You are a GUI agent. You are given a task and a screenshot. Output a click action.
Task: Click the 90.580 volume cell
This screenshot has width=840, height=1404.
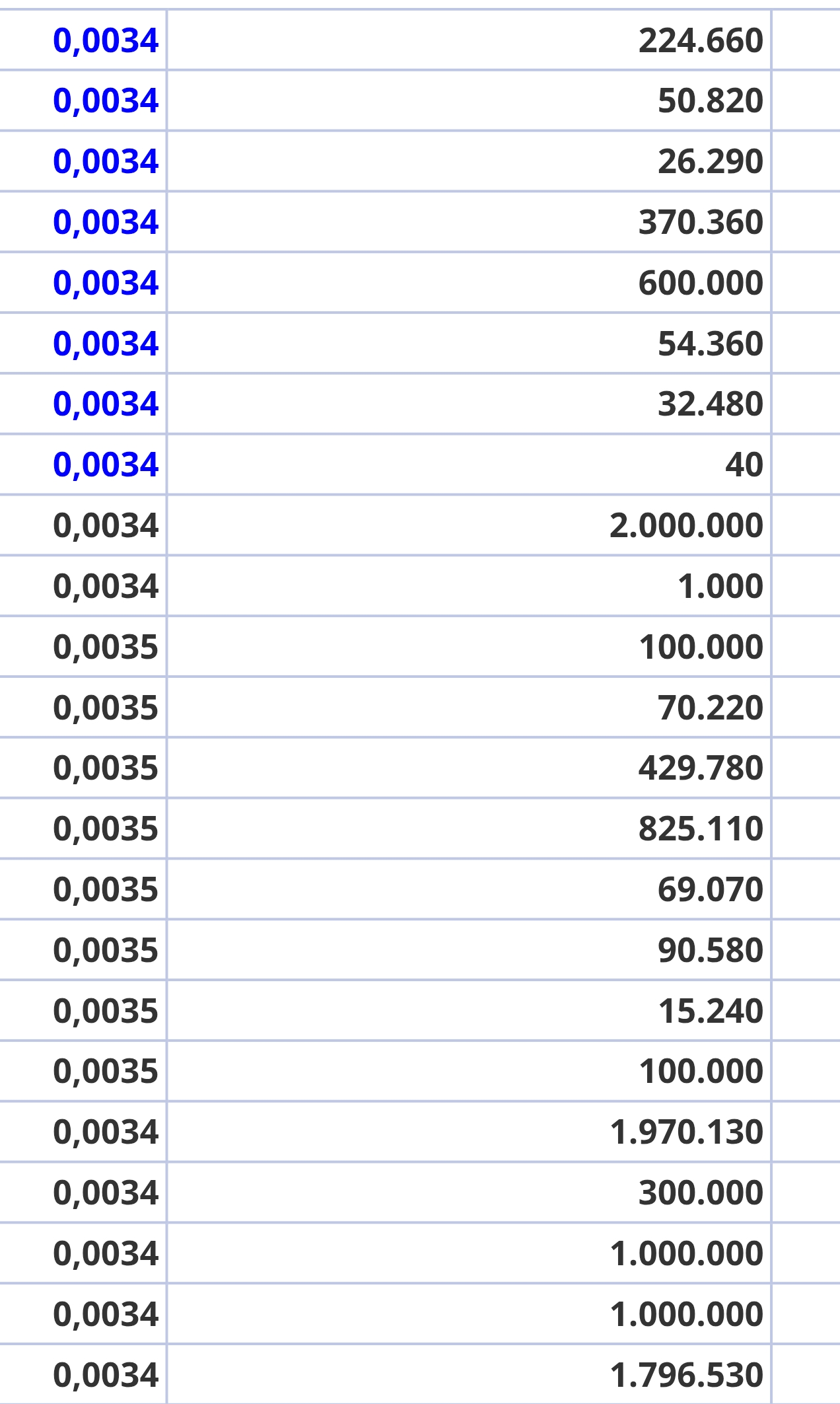coord(469,949)
